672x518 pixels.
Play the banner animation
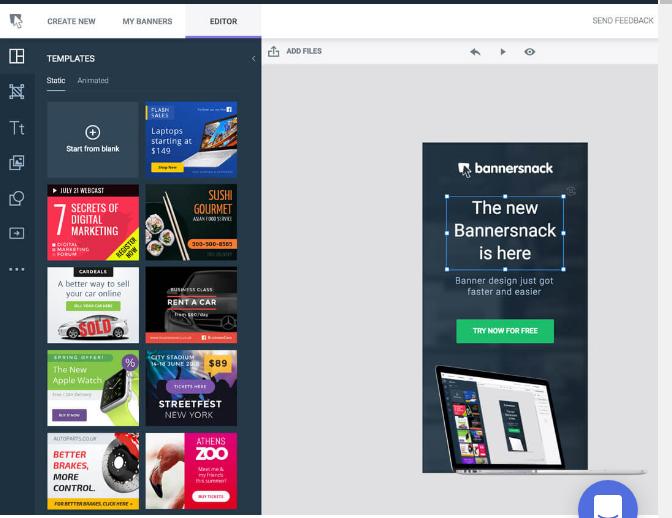pos(503,52)
